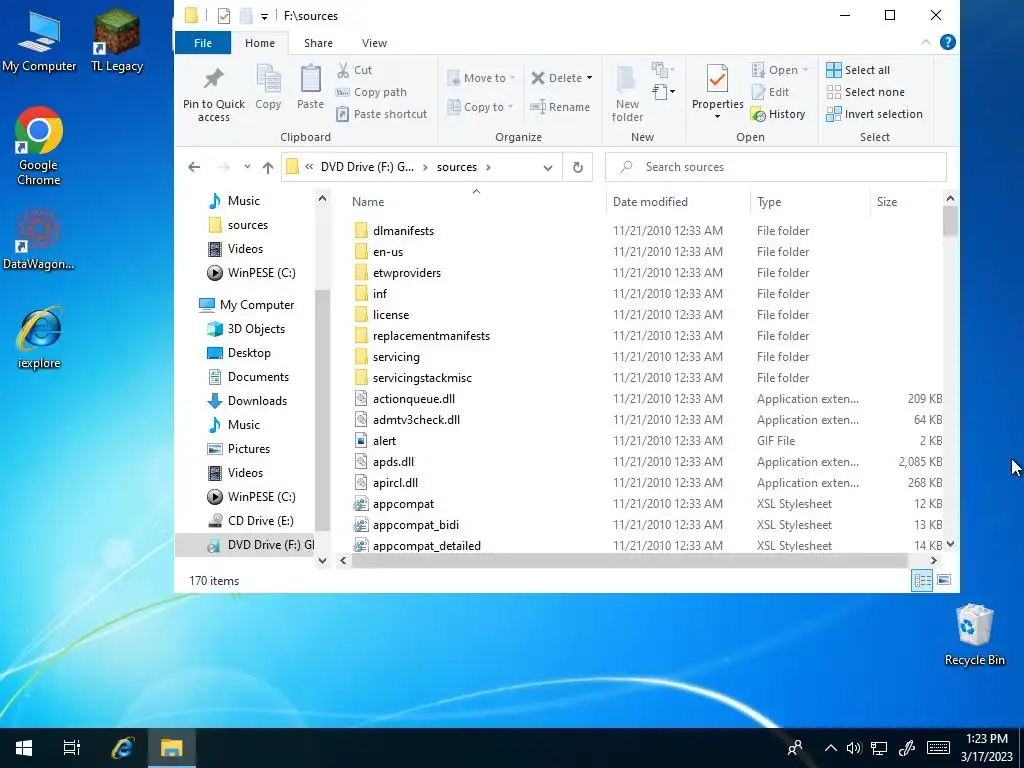The height and width of the screenshot is (768, 1024).
Task: Sort by the Type column header
Action: pyautogui.click(x=810, y=202)
